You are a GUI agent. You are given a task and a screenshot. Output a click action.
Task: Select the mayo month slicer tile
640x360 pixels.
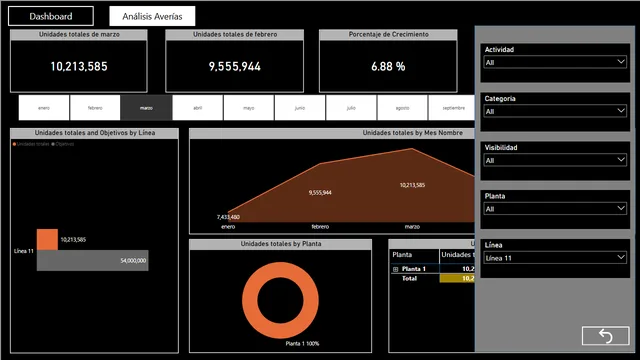tap(249, 108)
